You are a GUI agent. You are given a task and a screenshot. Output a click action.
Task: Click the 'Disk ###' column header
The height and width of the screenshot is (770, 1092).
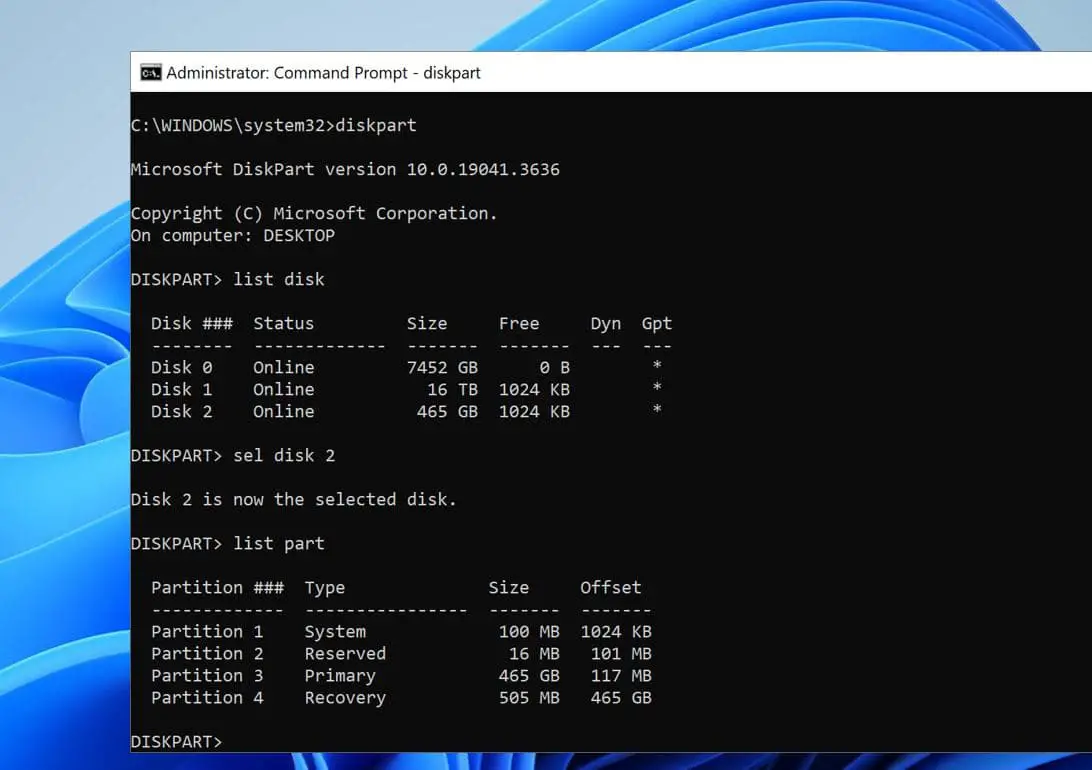[192, 323]
